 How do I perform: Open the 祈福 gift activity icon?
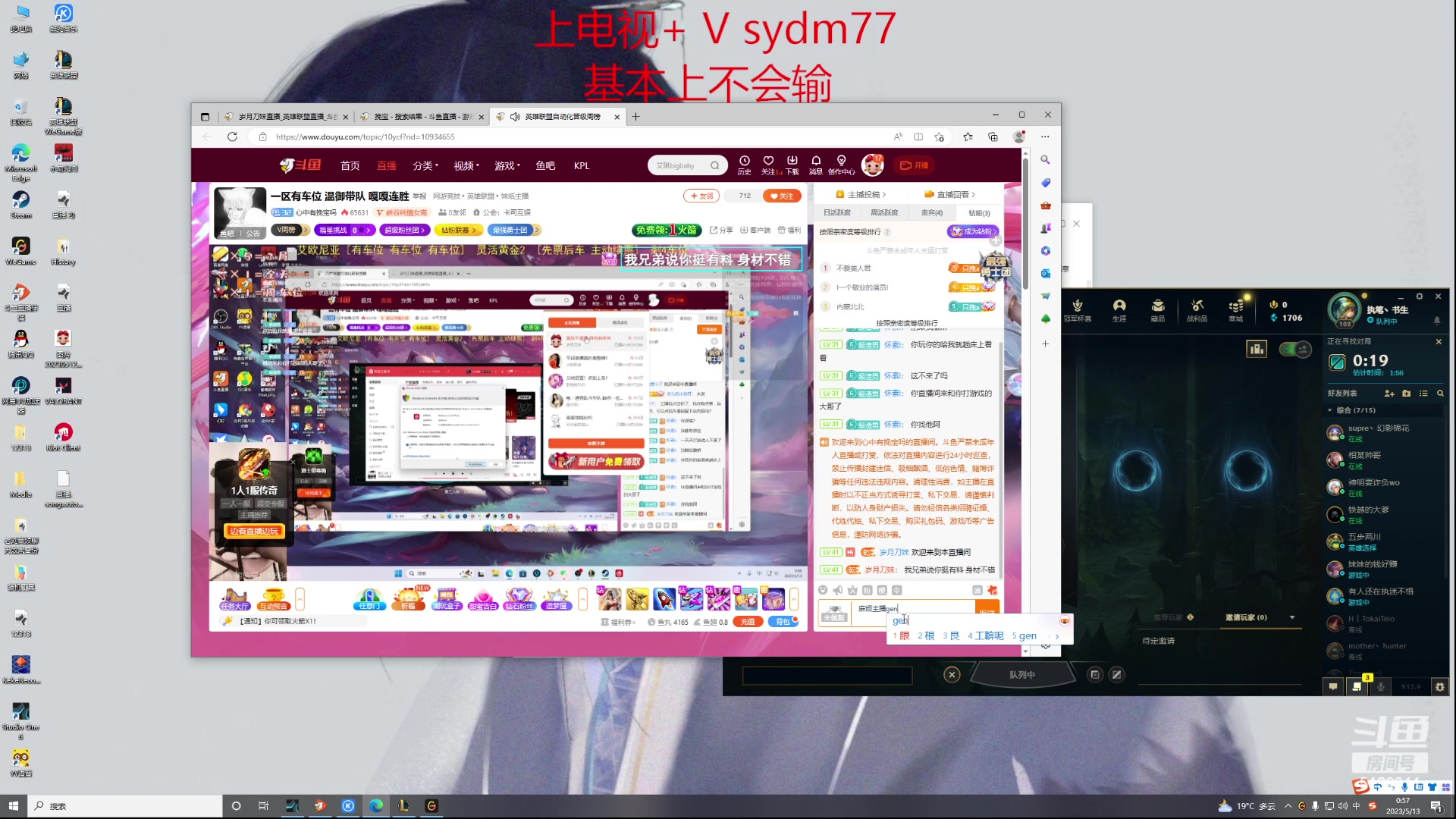(408, 599)
